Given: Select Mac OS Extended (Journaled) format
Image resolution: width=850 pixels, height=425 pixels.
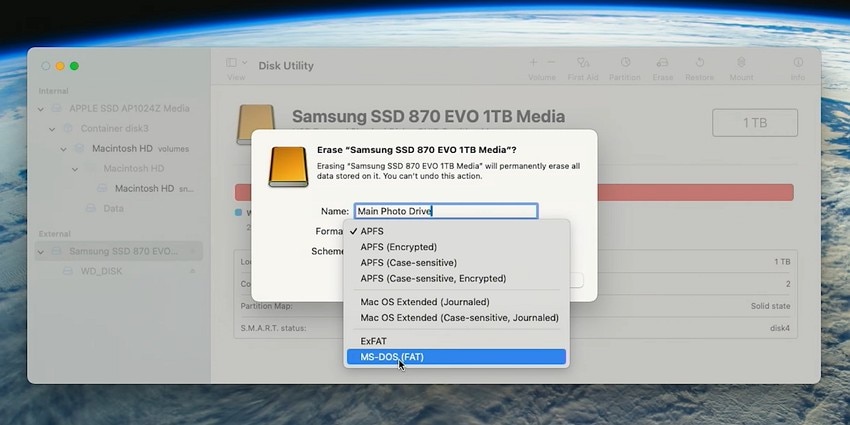Looking at the screenshot, I should point(456,302).
